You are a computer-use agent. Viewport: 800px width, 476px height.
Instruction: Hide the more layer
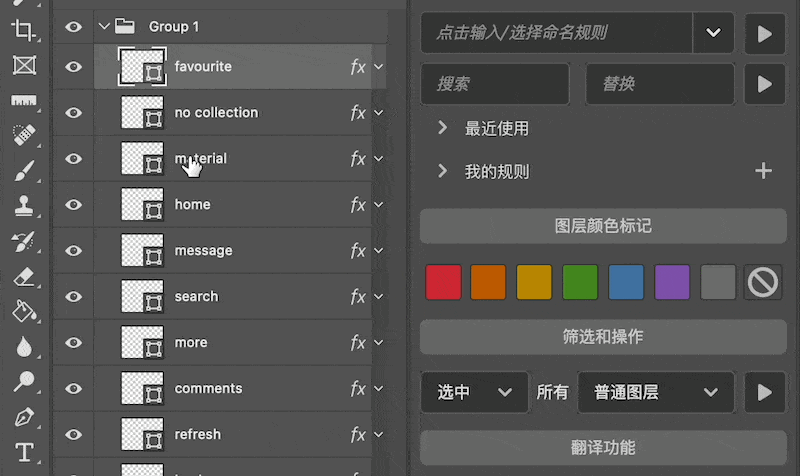click(73, 342)
